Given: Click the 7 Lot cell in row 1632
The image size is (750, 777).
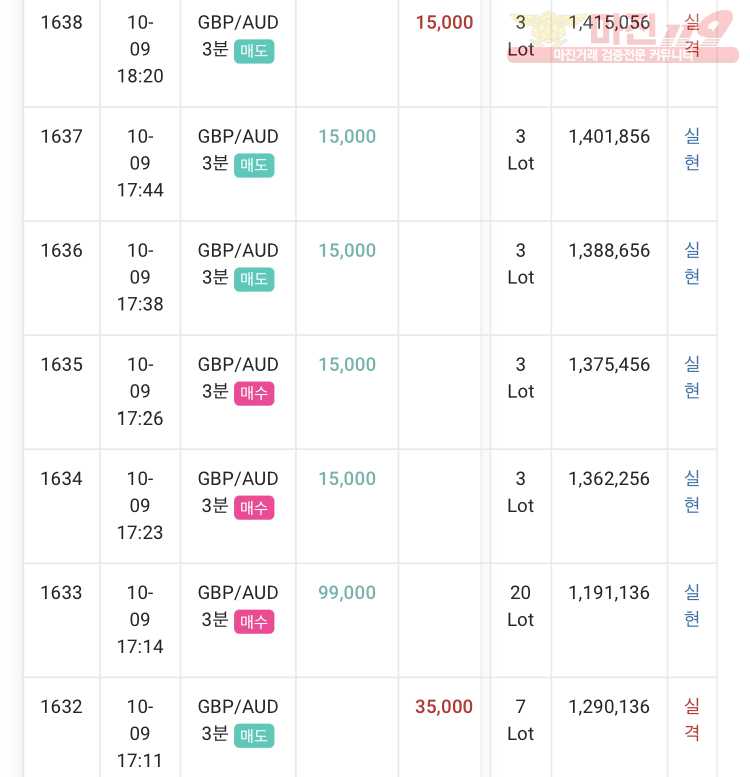Looking at the screenshot, I should click(520, 720).
